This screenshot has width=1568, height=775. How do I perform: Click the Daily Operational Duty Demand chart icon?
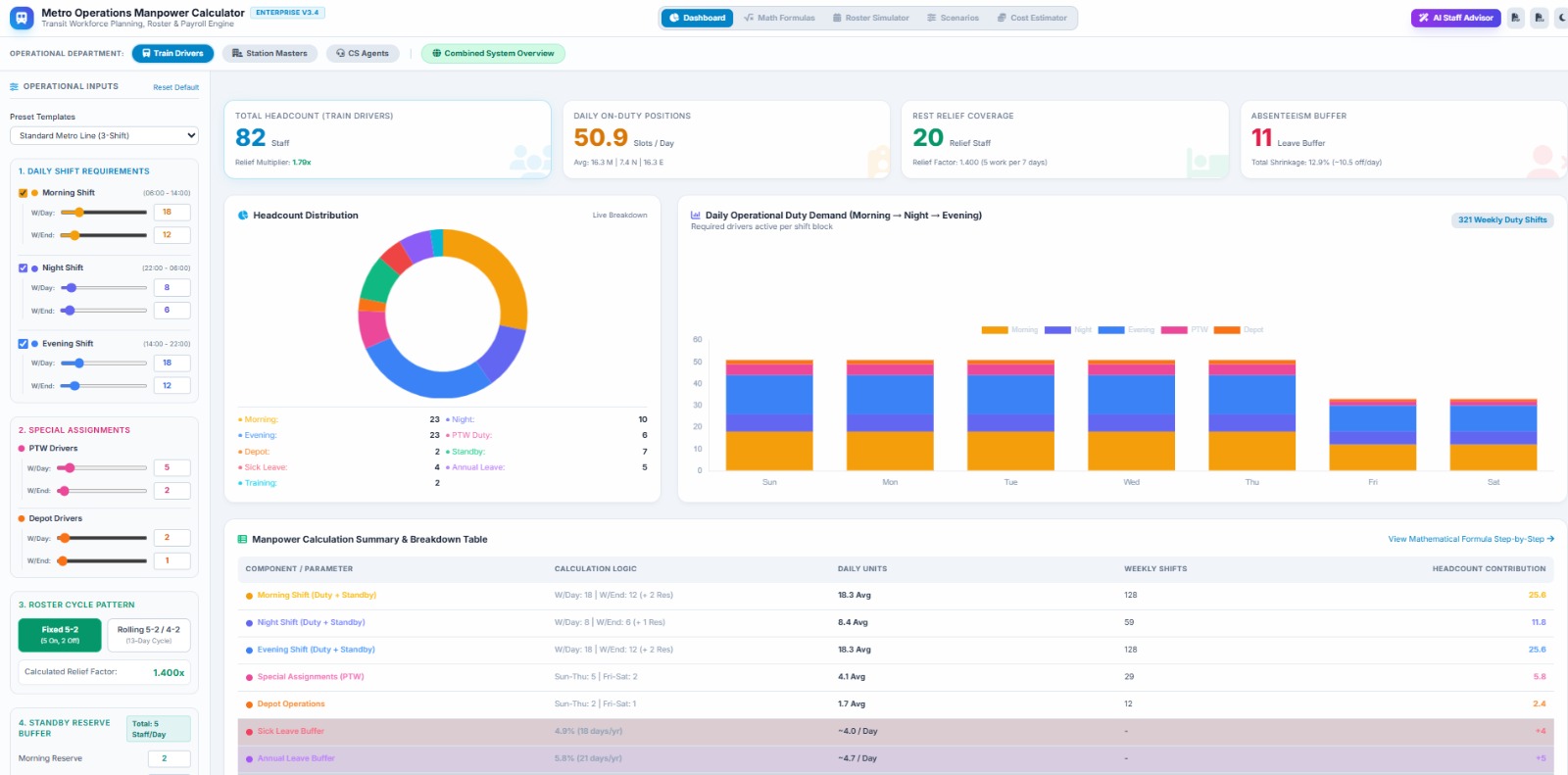(696, 216)
